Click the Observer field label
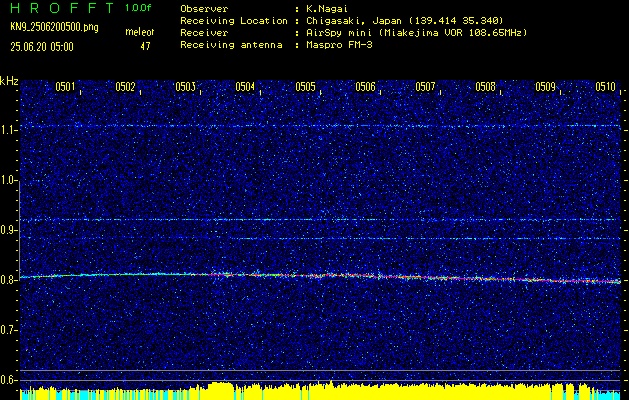Image resolution: width=629 pixels, height=400 pixels. [204, 9]
